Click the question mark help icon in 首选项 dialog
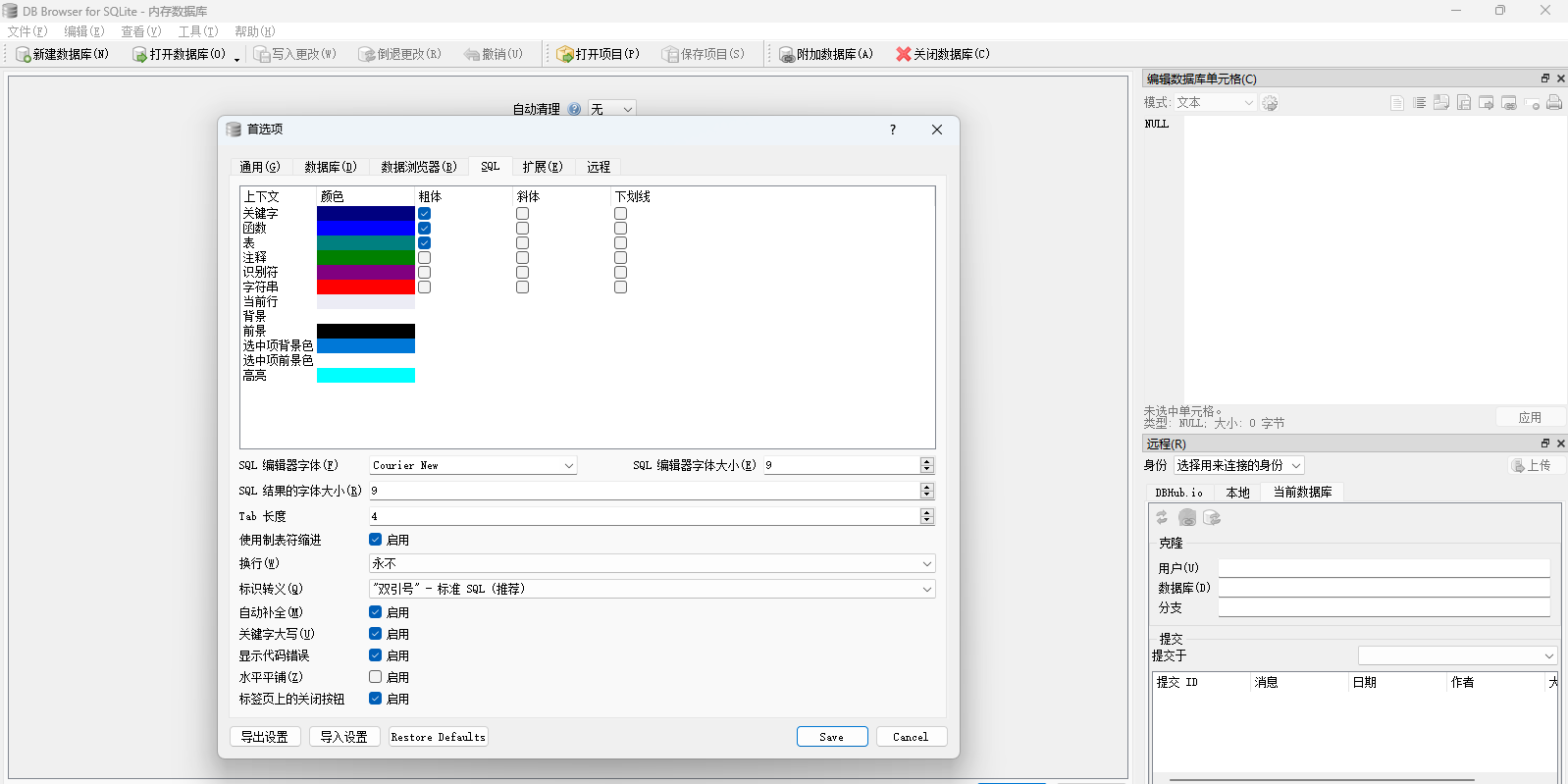 point(893,130)
